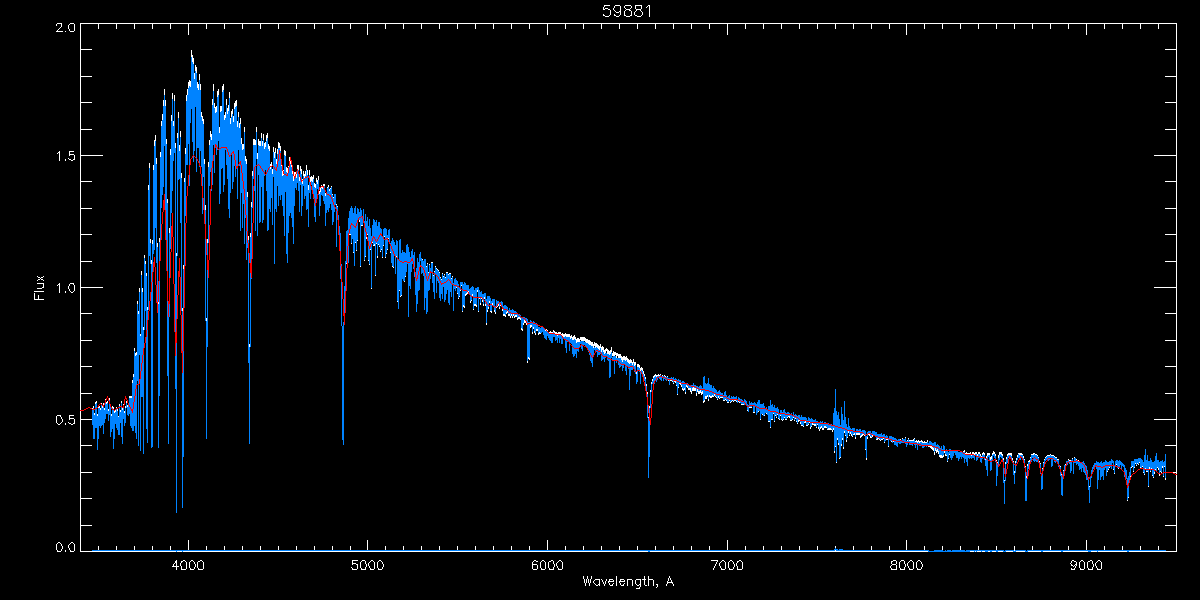Viewport: 1200px width, 600px height.
Task: Select the 9000 x-axis tick label
Action: coord(1087,564)
